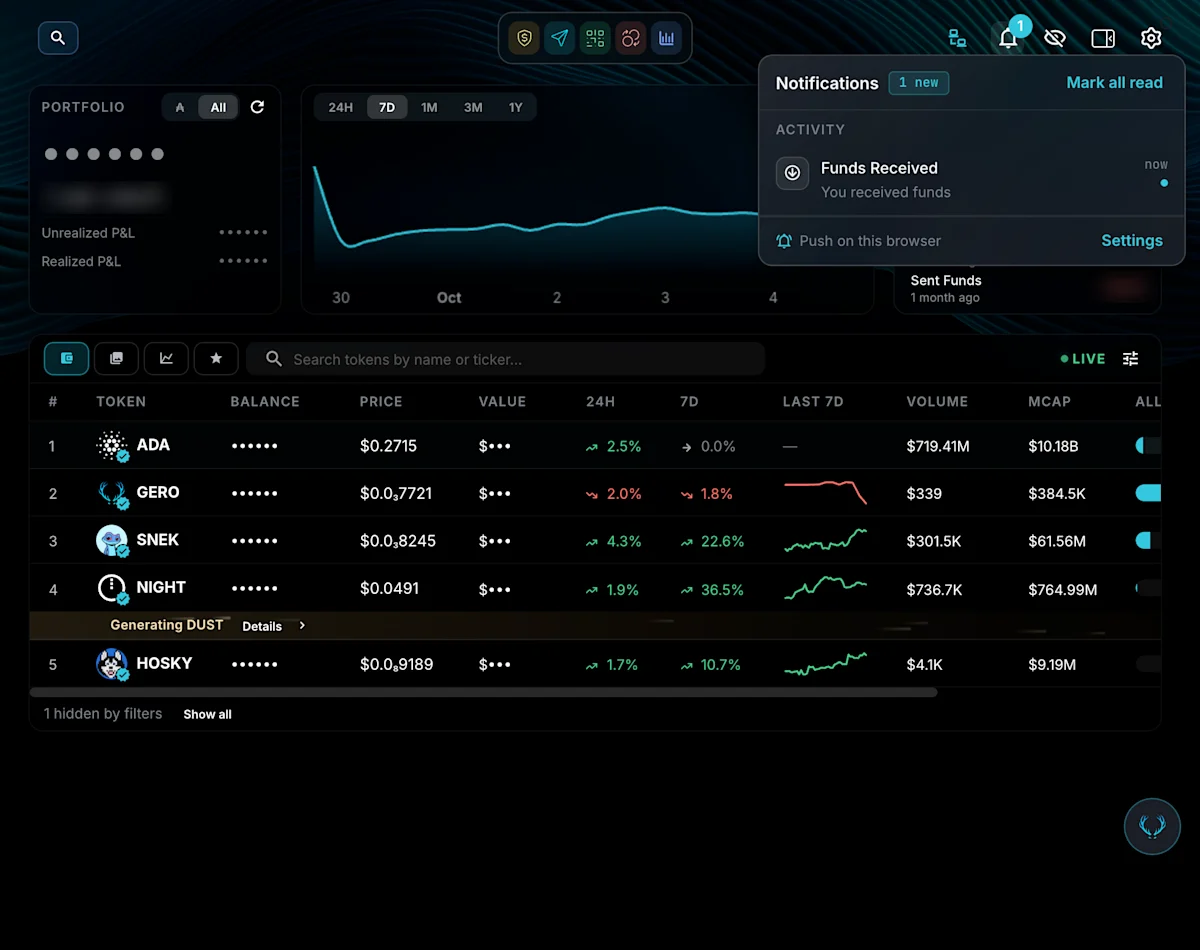
Task: Open the line chart view icon
Action: pyautogui.click(x=166, y=358)
